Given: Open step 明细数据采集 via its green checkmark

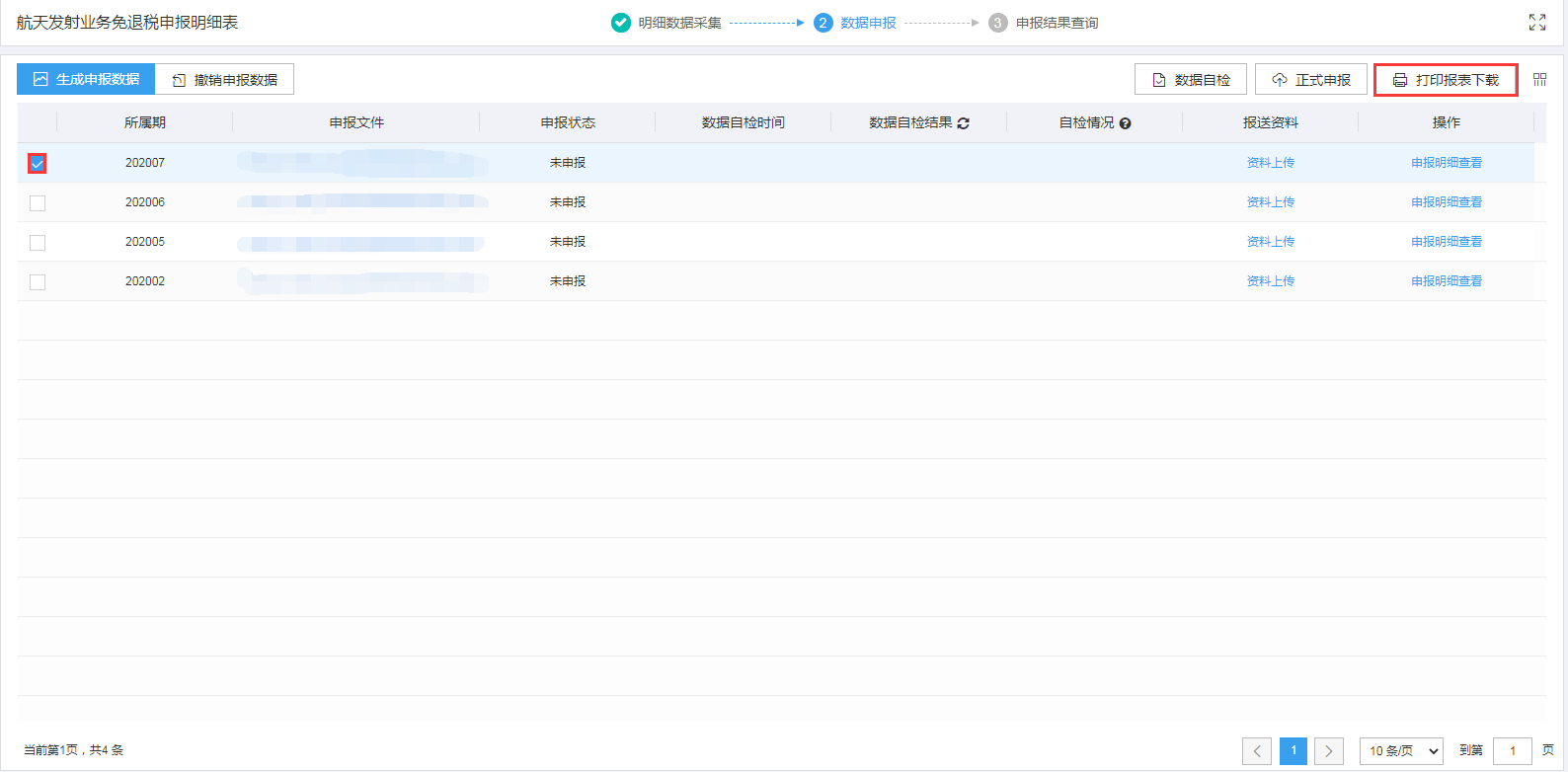Looking at the screenshot, I should (621, 22).
